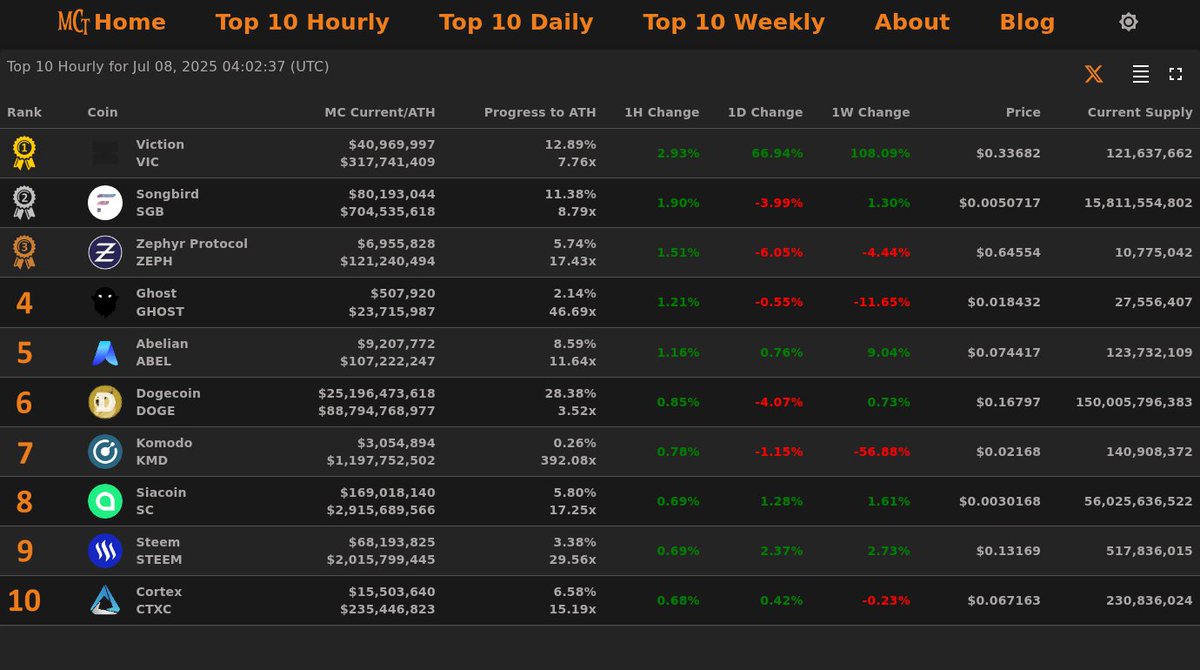Open the Songbird SGB coin name
1200x670 pixels.
[167, 203]
